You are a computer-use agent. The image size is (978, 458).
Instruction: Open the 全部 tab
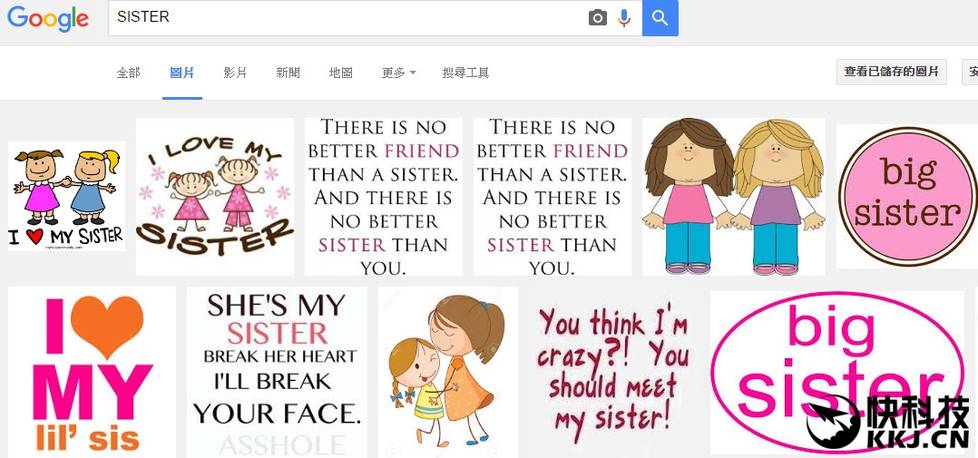(128, 73)
